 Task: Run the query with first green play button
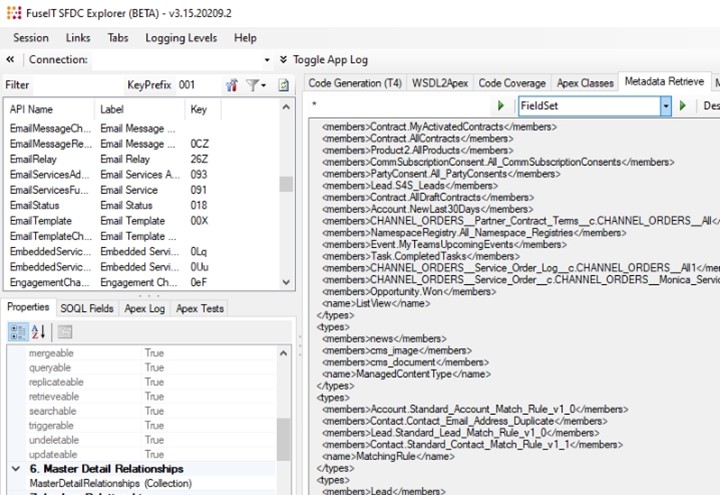[x=501, y=106]
